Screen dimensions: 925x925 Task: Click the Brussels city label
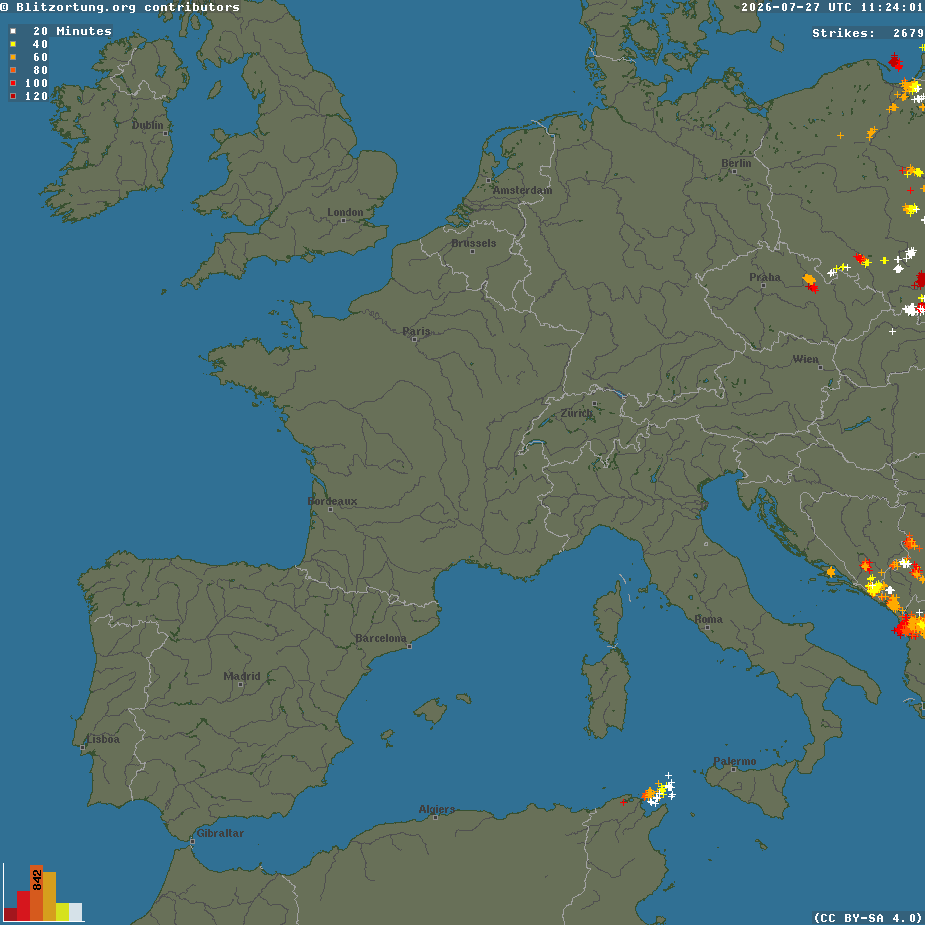click(x=473, y=243)
